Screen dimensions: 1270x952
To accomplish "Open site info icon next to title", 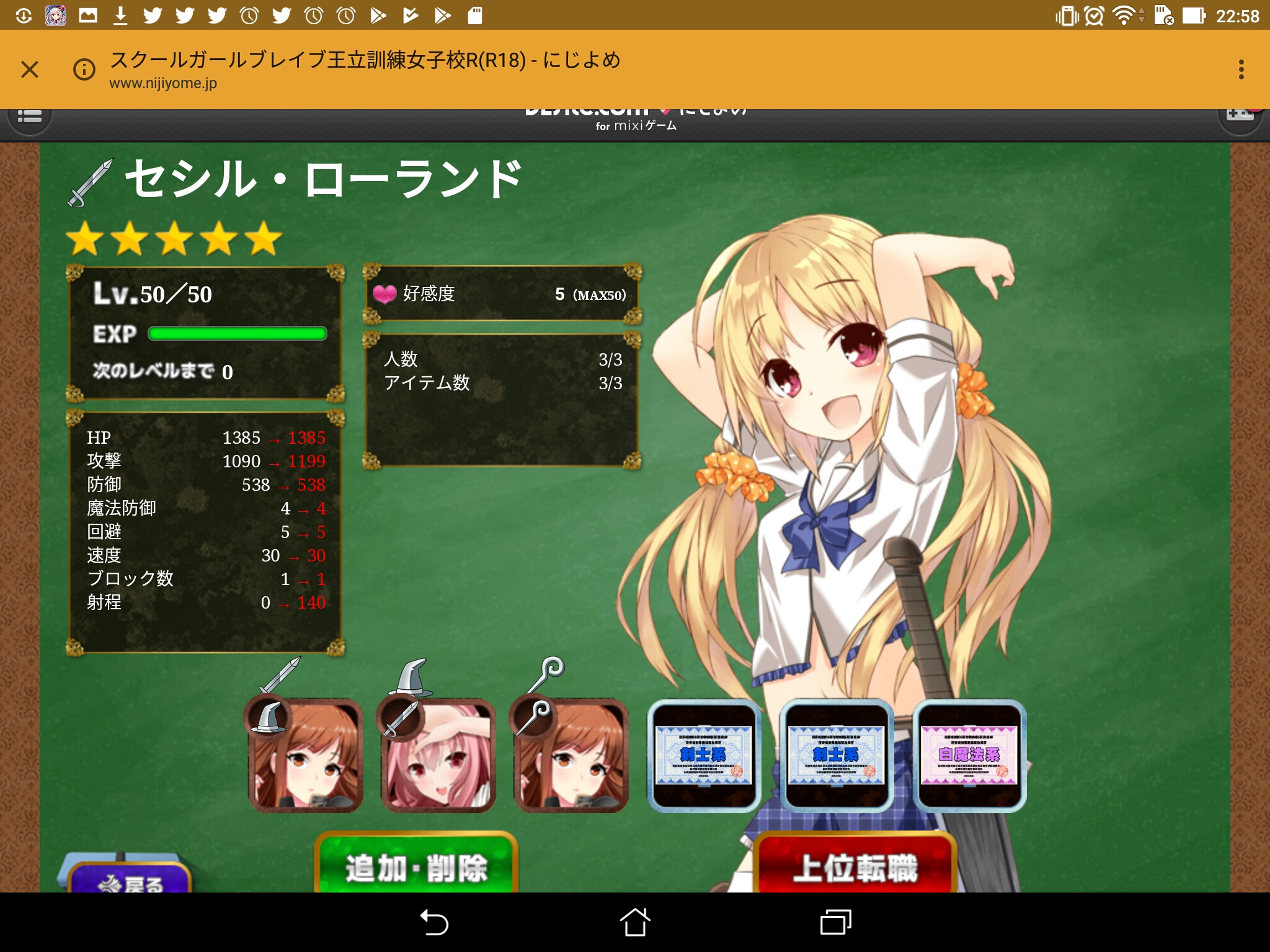I will point(84,69).
